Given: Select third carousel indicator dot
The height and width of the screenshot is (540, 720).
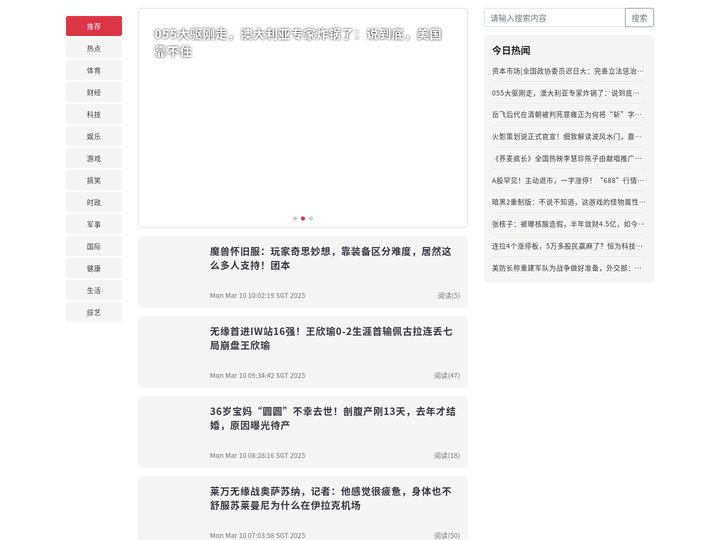Looking at the screenshot, I should 311,219.
